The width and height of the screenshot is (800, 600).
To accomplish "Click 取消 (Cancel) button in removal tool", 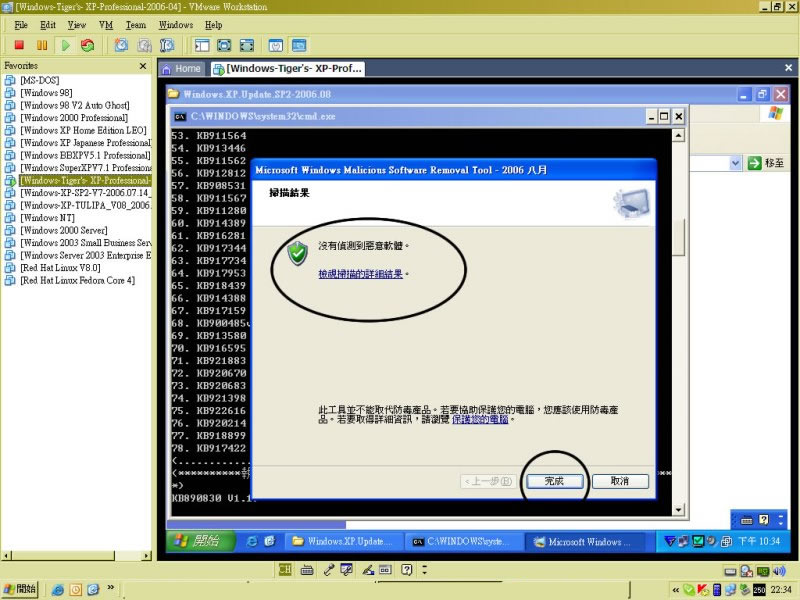I will (620, 481).
